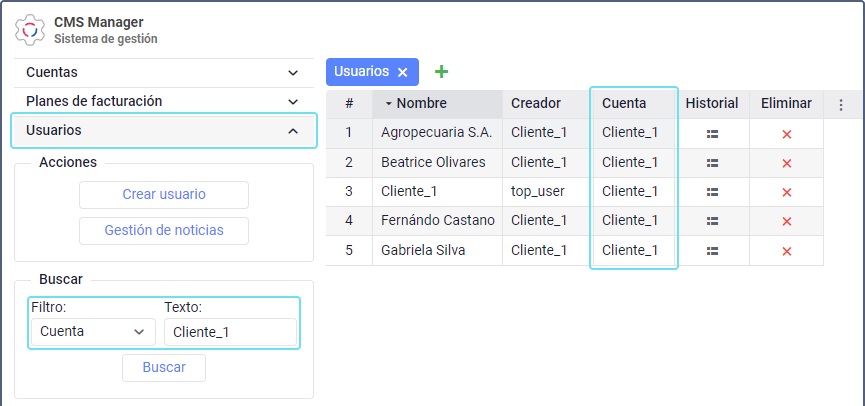Expand the Cuentas section
The image size is (865, 406).
[162, 73]
